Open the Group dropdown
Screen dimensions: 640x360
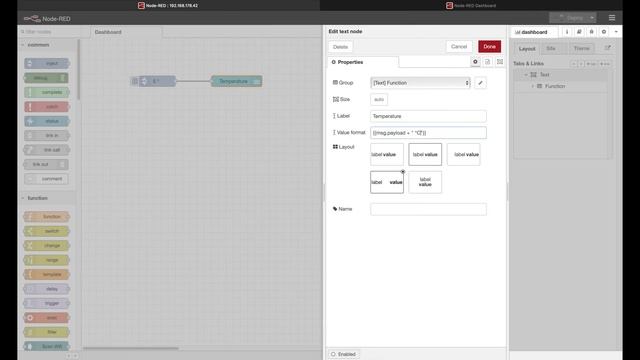point(420,83)
